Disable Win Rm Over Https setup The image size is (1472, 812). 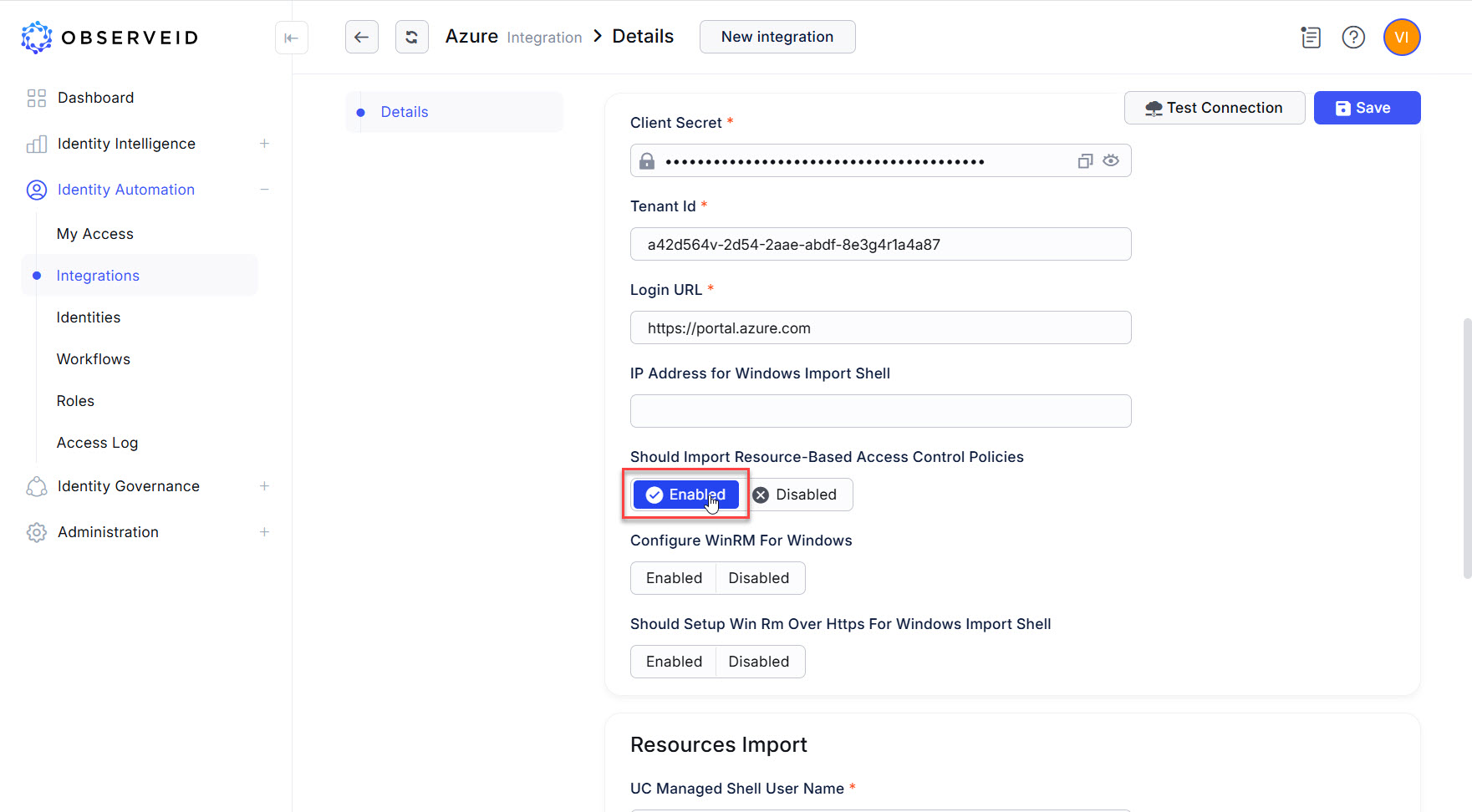[758, 662]
